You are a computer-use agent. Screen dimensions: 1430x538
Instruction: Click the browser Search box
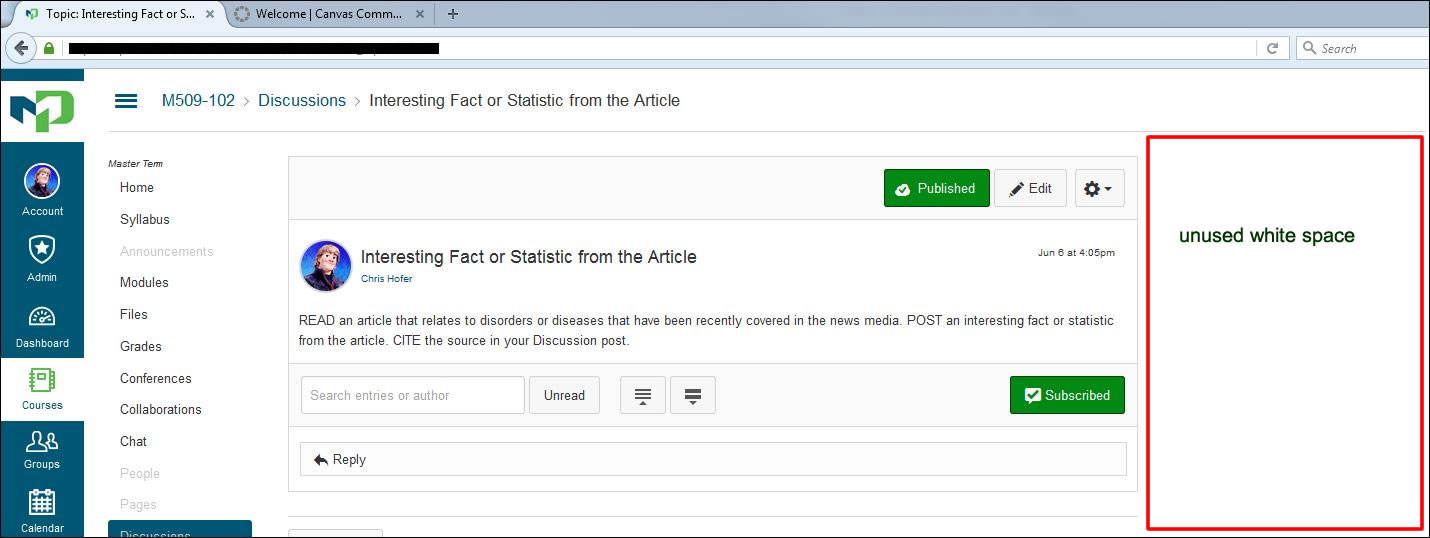(x=1364, y=48)
